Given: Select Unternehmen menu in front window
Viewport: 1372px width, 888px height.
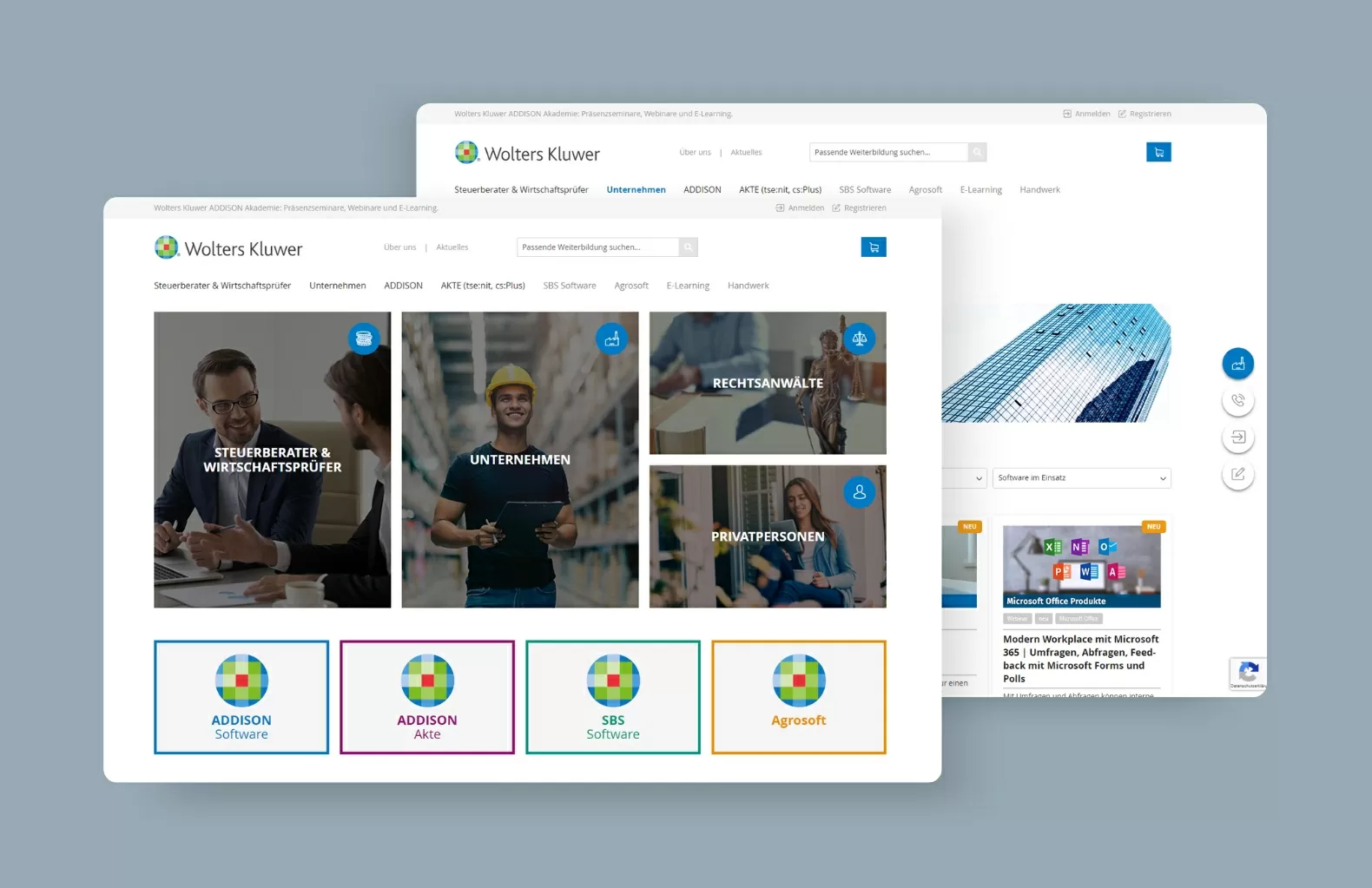Looking at the screenshot, I should click(338, 286).
